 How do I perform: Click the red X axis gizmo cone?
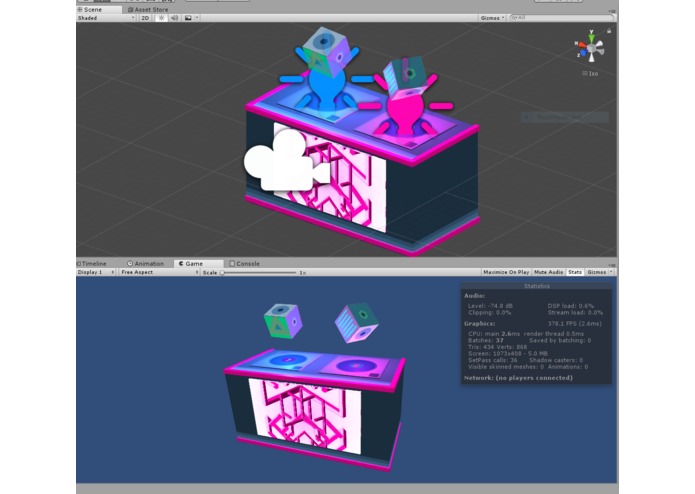pos(582,44)
